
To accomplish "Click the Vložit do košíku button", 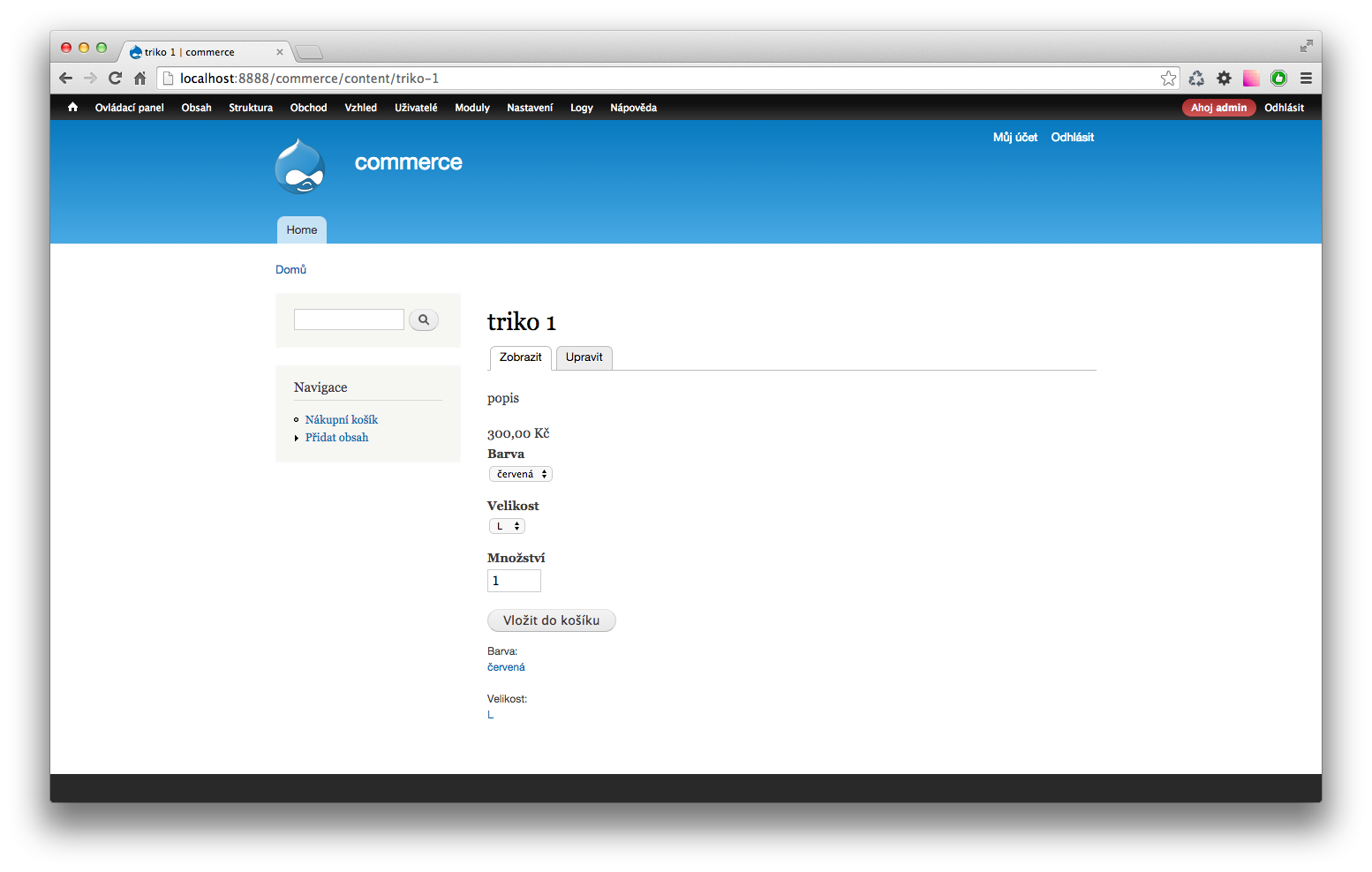I will 552,620.
